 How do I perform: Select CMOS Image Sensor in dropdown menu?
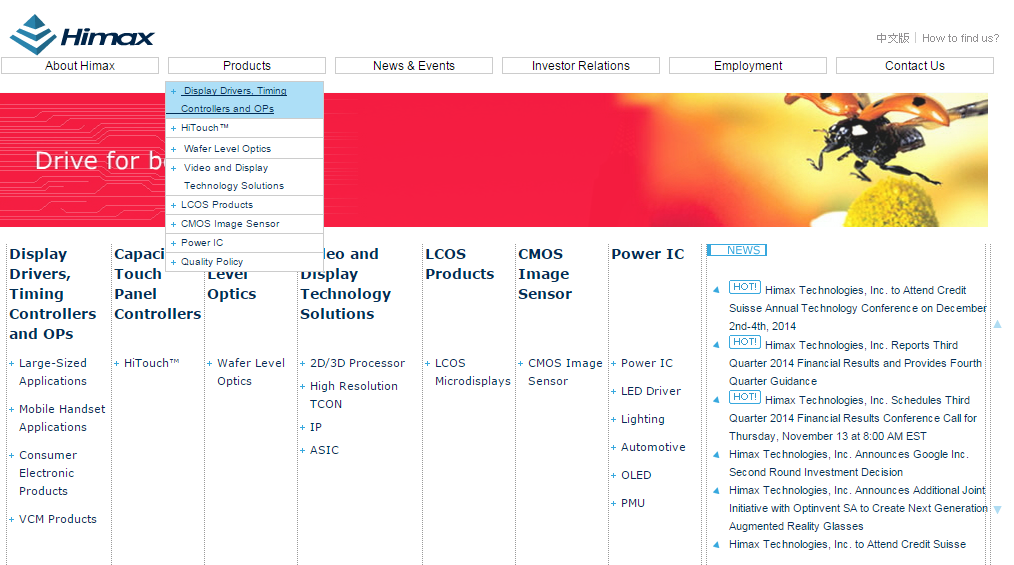244,224
